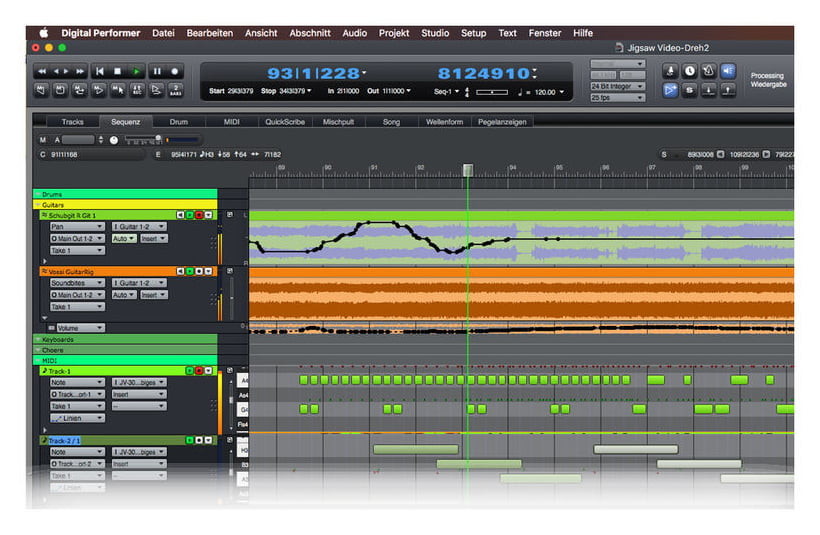Toggle red record-enable on Track-1
The width and height of the screenshot is (820, 535).
(x=199, y=370)
